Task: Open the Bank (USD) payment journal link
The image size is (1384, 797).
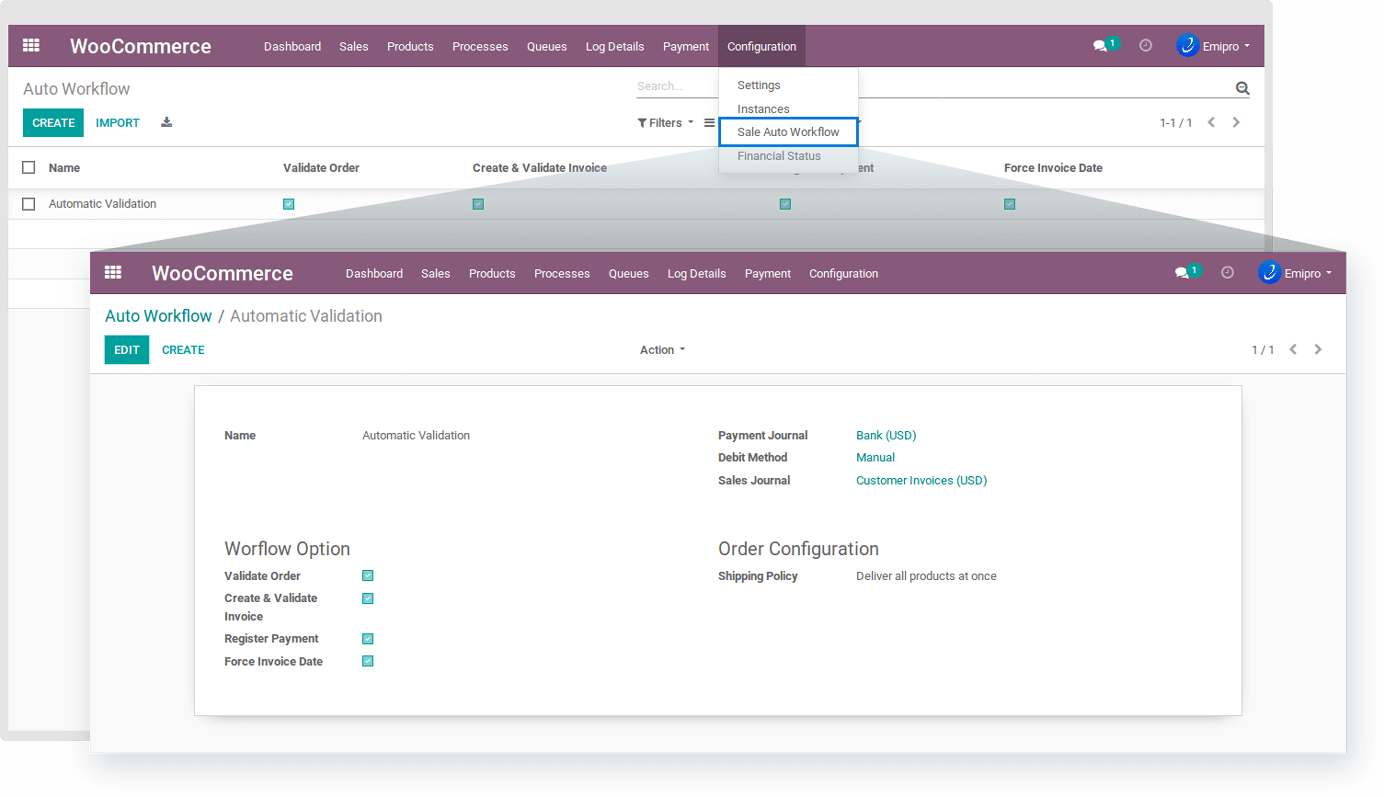Action: (x=886, y=435)
